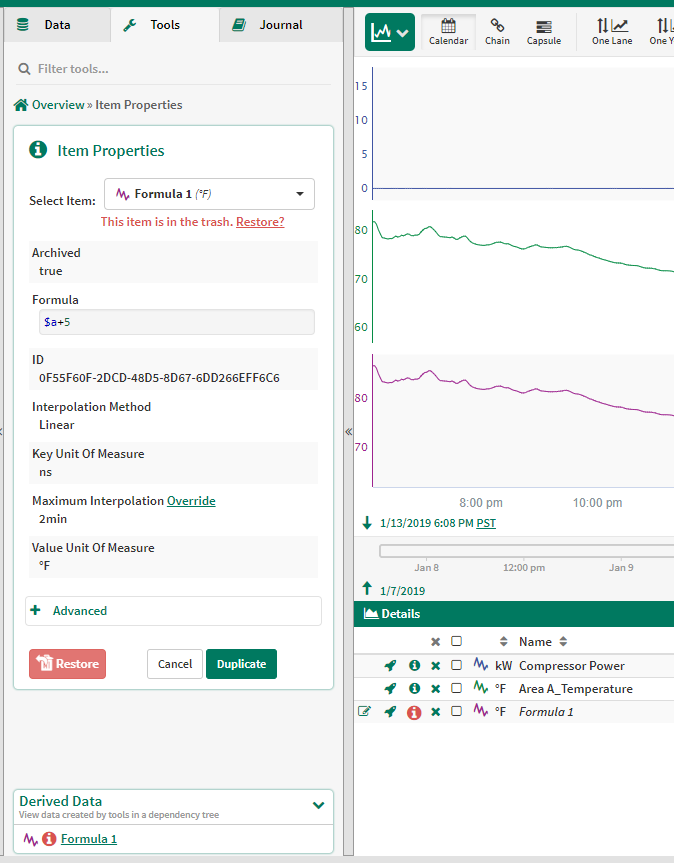
Task: Open item info for Area A_Temperature
Action: (414, 689)
